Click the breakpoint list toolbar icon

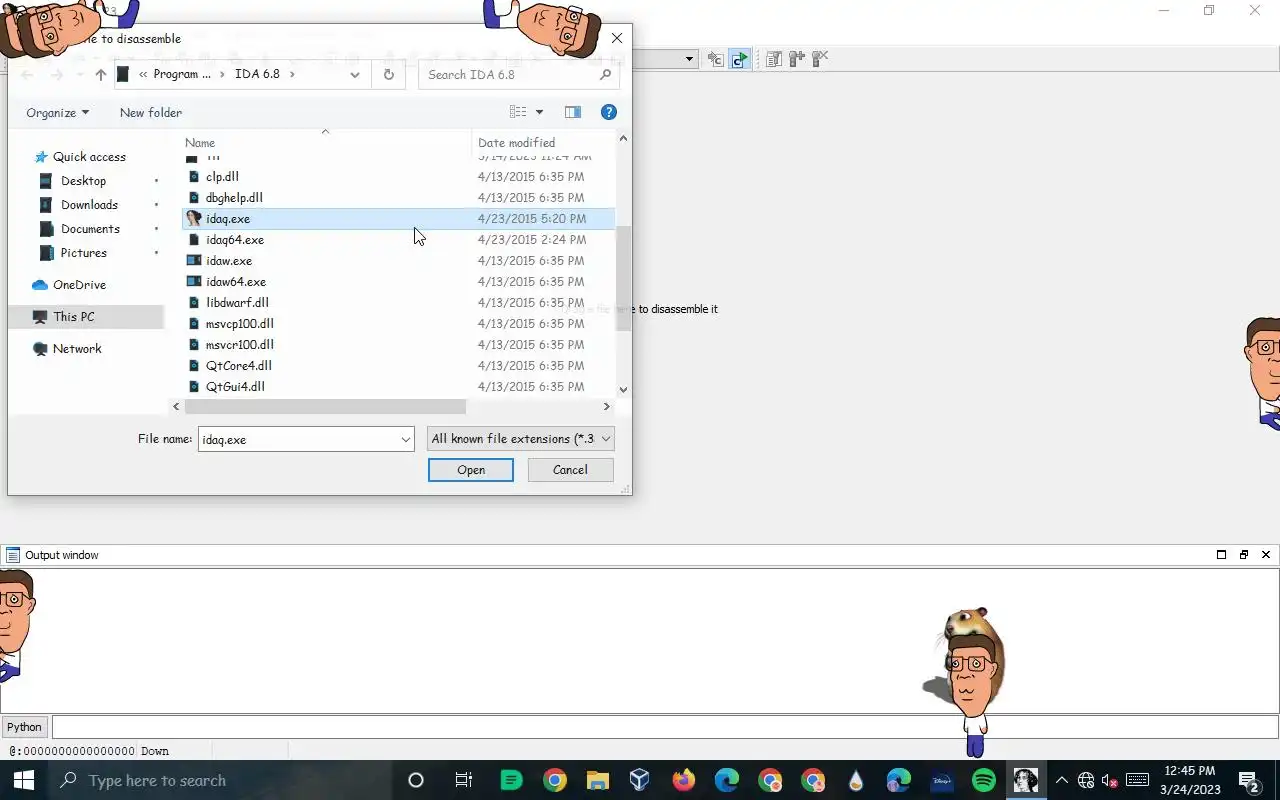[774, 59]
